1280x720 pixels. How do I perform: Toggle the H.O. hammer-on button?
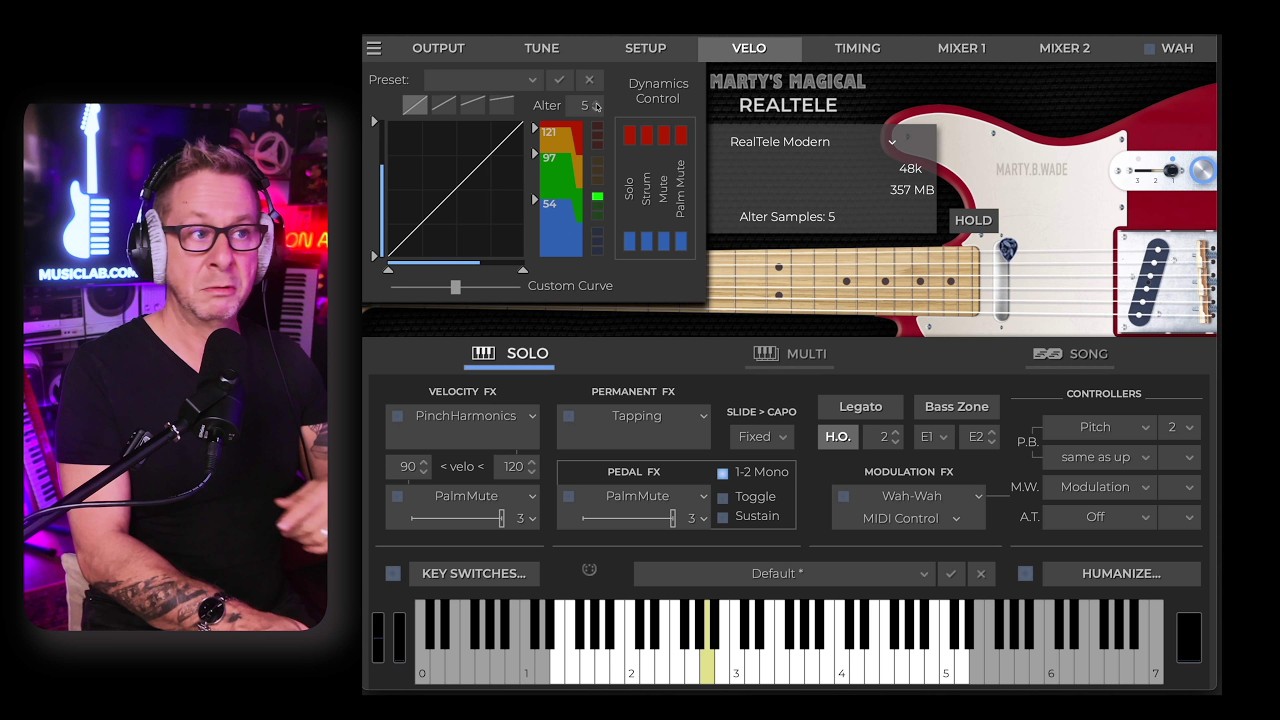(x=838, y=437)
